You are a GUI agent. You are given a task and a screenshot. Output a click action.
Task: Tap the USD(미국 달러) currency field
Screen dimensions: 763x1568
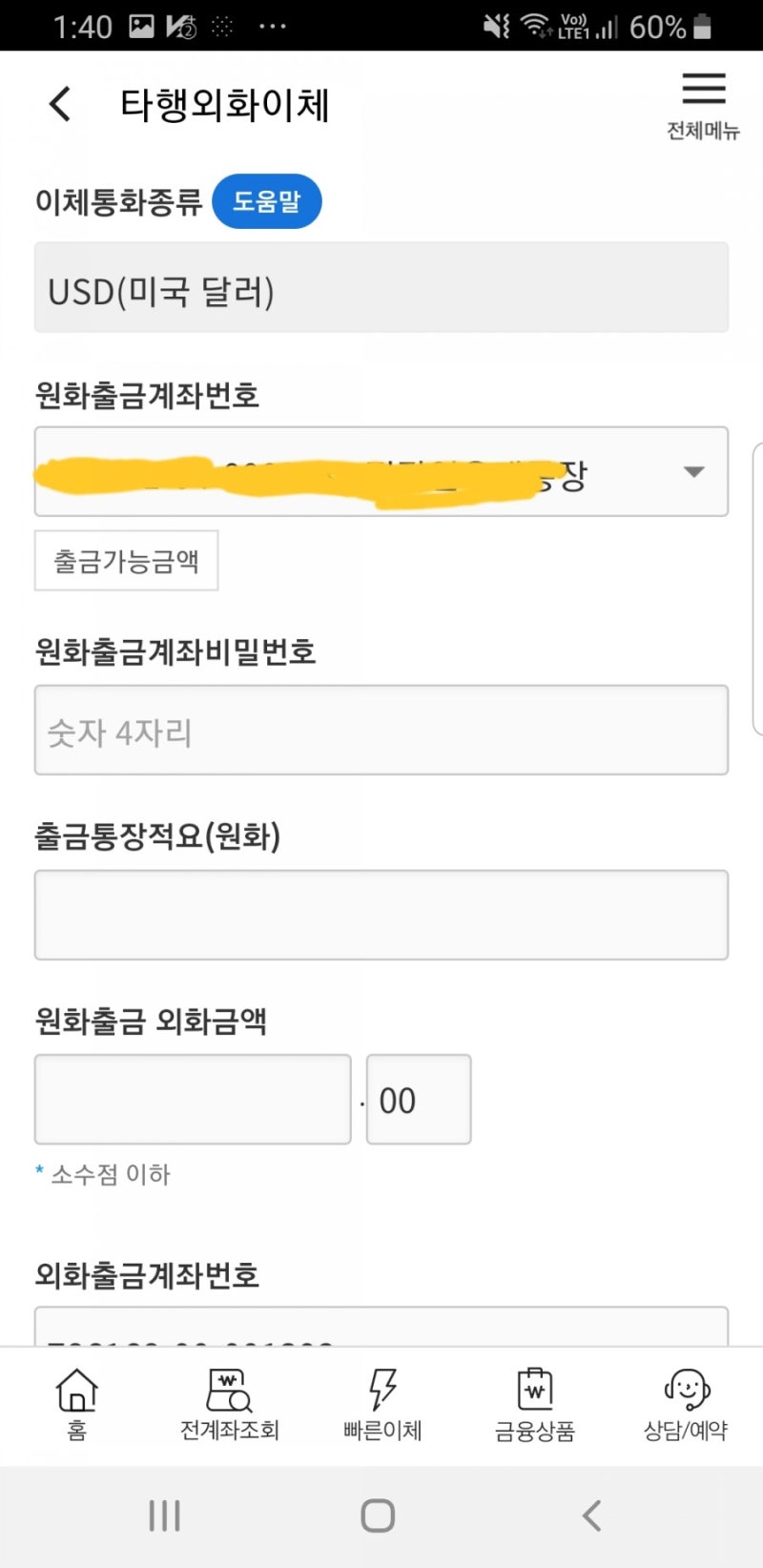point(381,287)
